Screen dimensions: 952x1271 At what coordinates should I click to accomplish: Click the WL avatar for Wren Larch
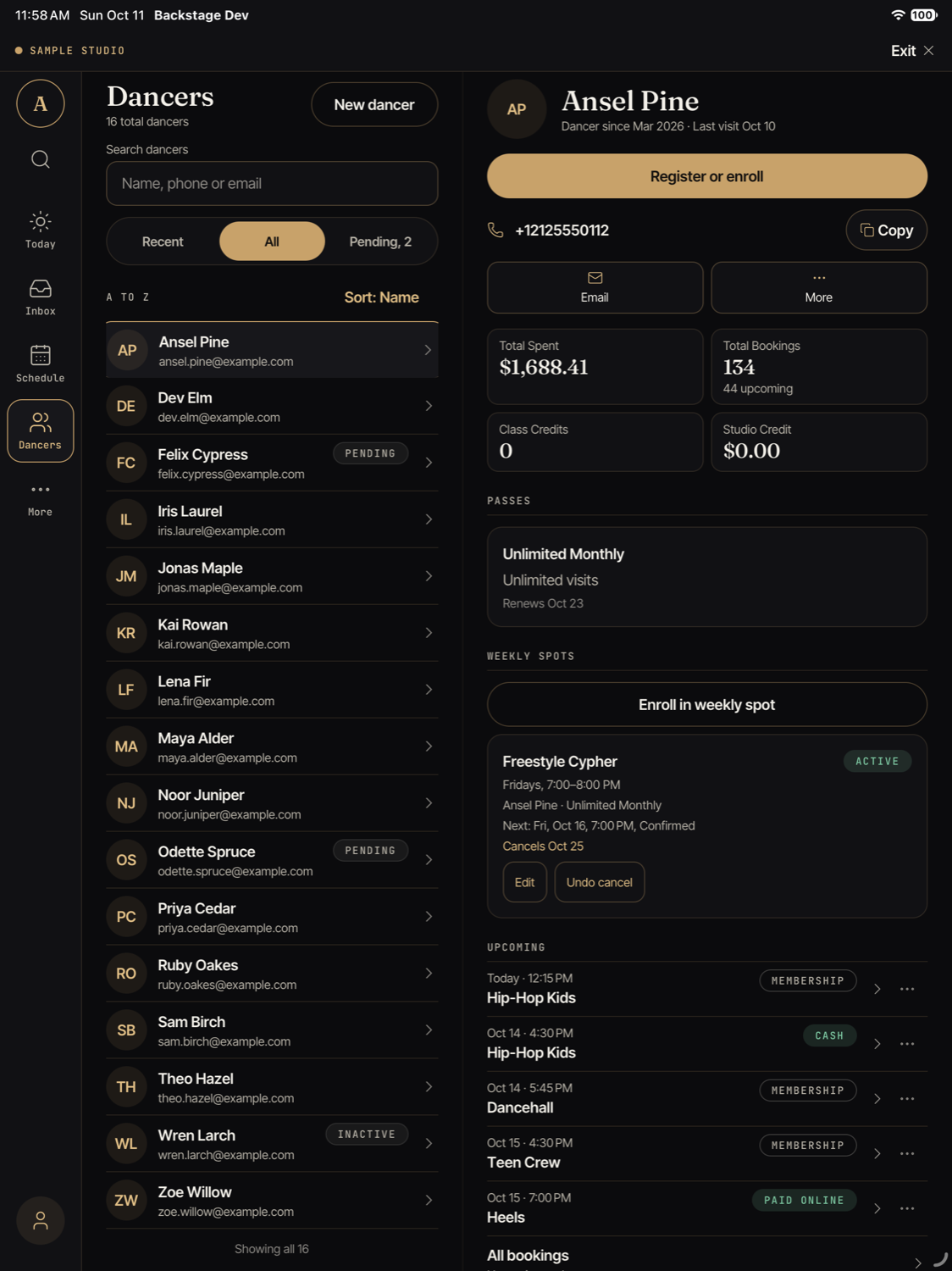click(126, 1144)
